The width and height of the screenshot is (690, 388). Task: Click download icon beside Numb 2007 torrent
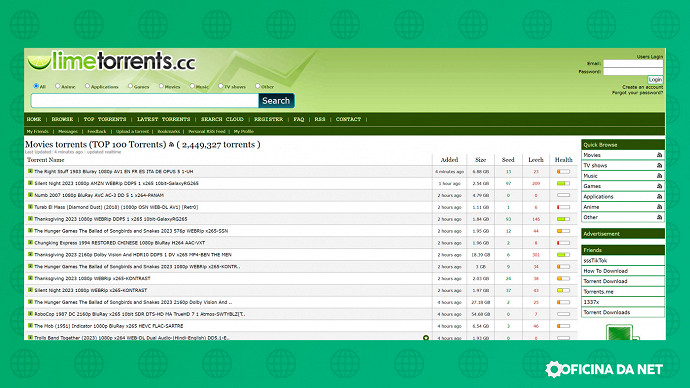(x=30, y=195)
